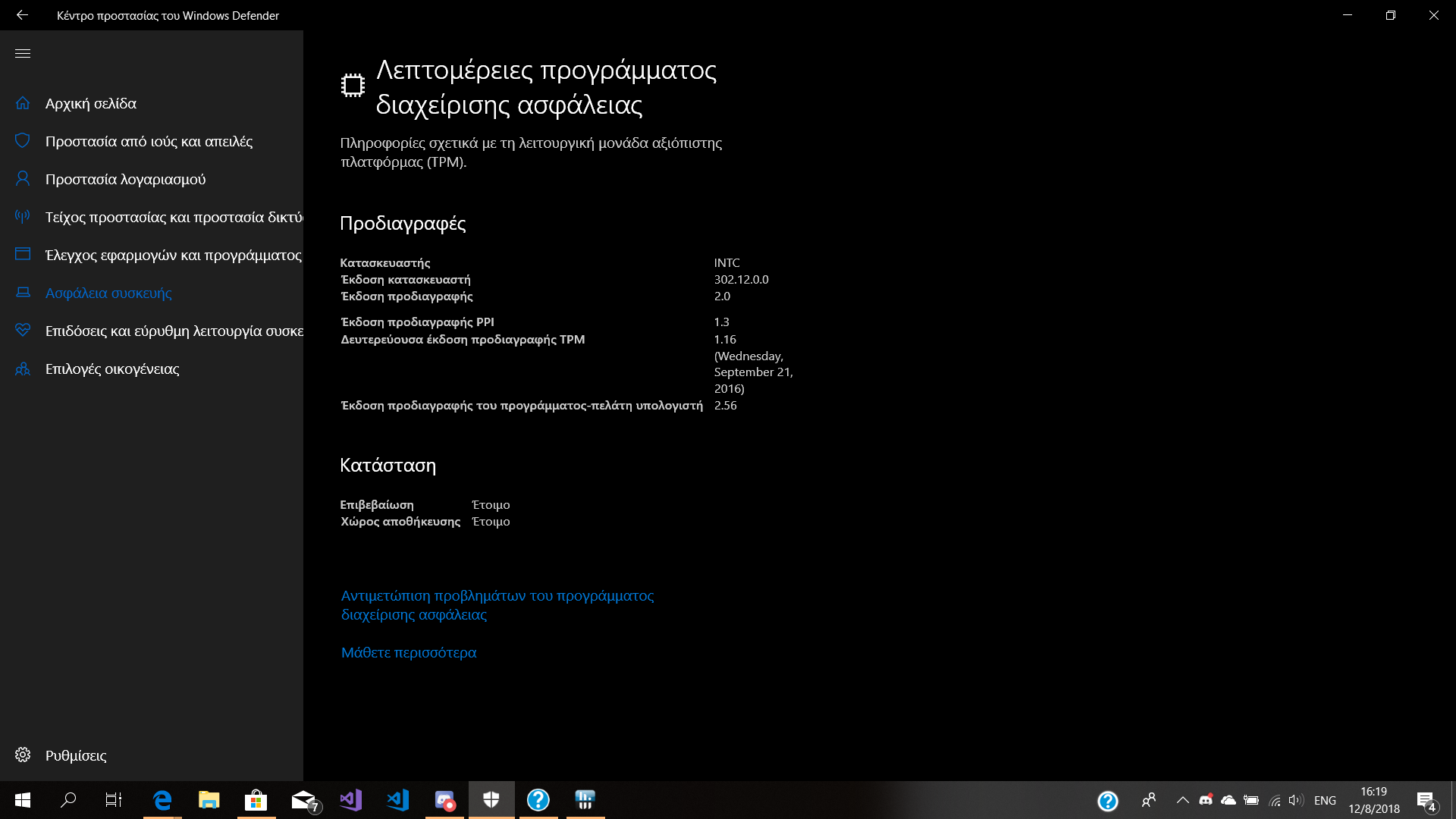Open the Windows Start menu
Viewport: 1456px width, 819px height.
(x=23, y=800)
